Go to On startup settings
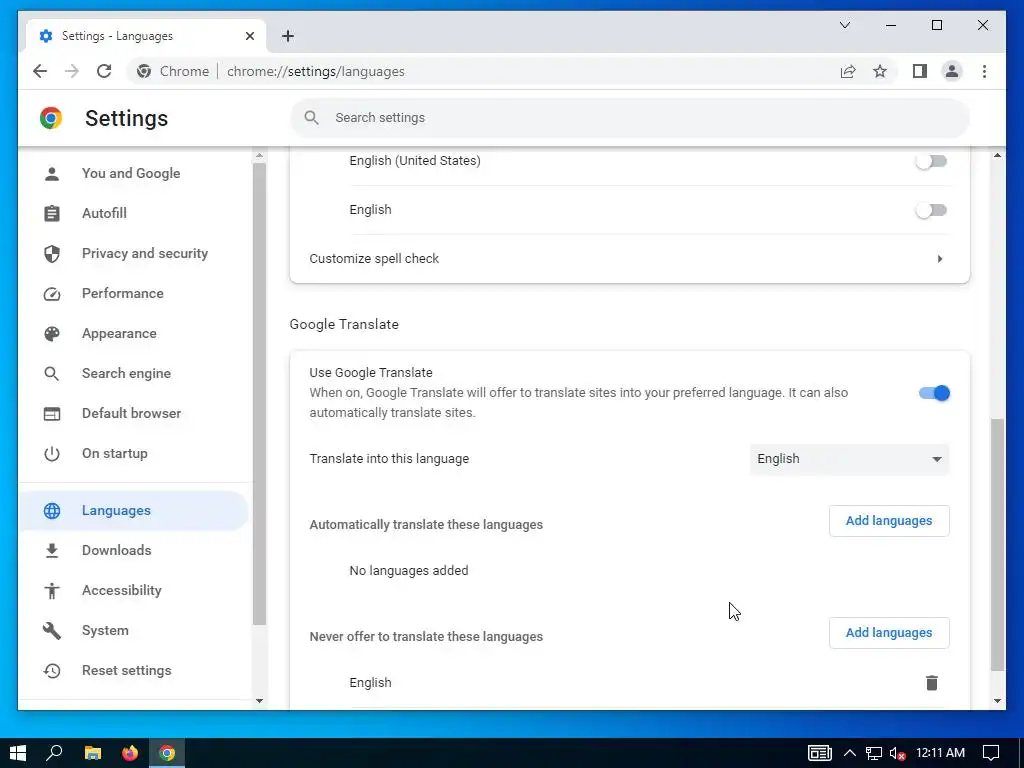Viewport: 1024px width, 768px height. tap(114, 453)
